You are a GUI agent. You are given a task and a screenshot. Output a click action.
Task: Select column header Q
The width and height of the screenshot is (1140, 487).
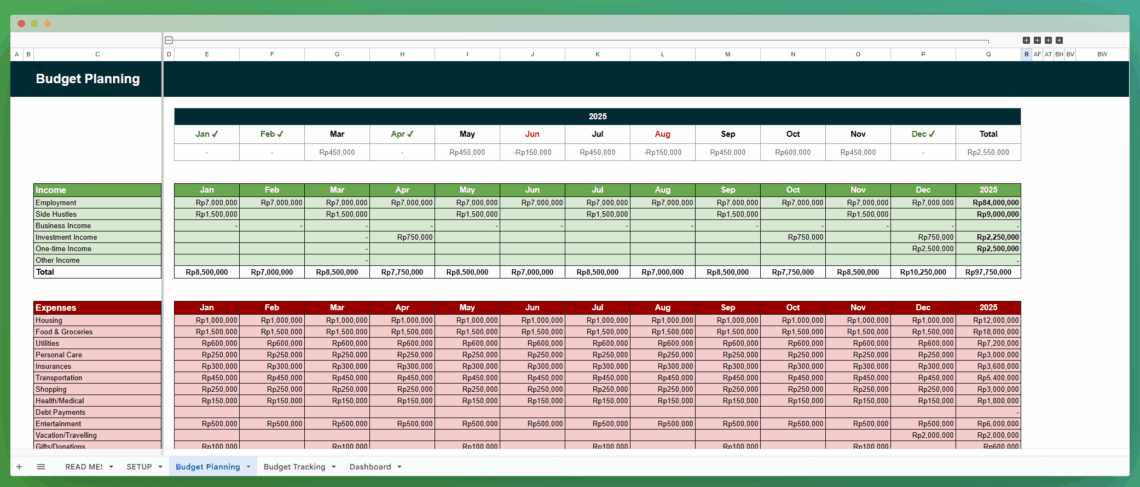(x=988, y=55)
